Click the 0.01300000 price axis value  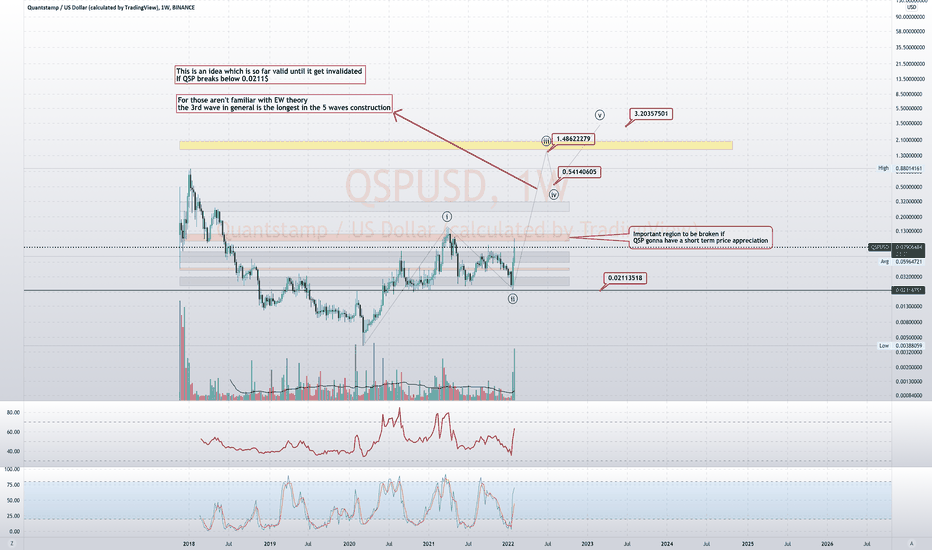(910, 307)
